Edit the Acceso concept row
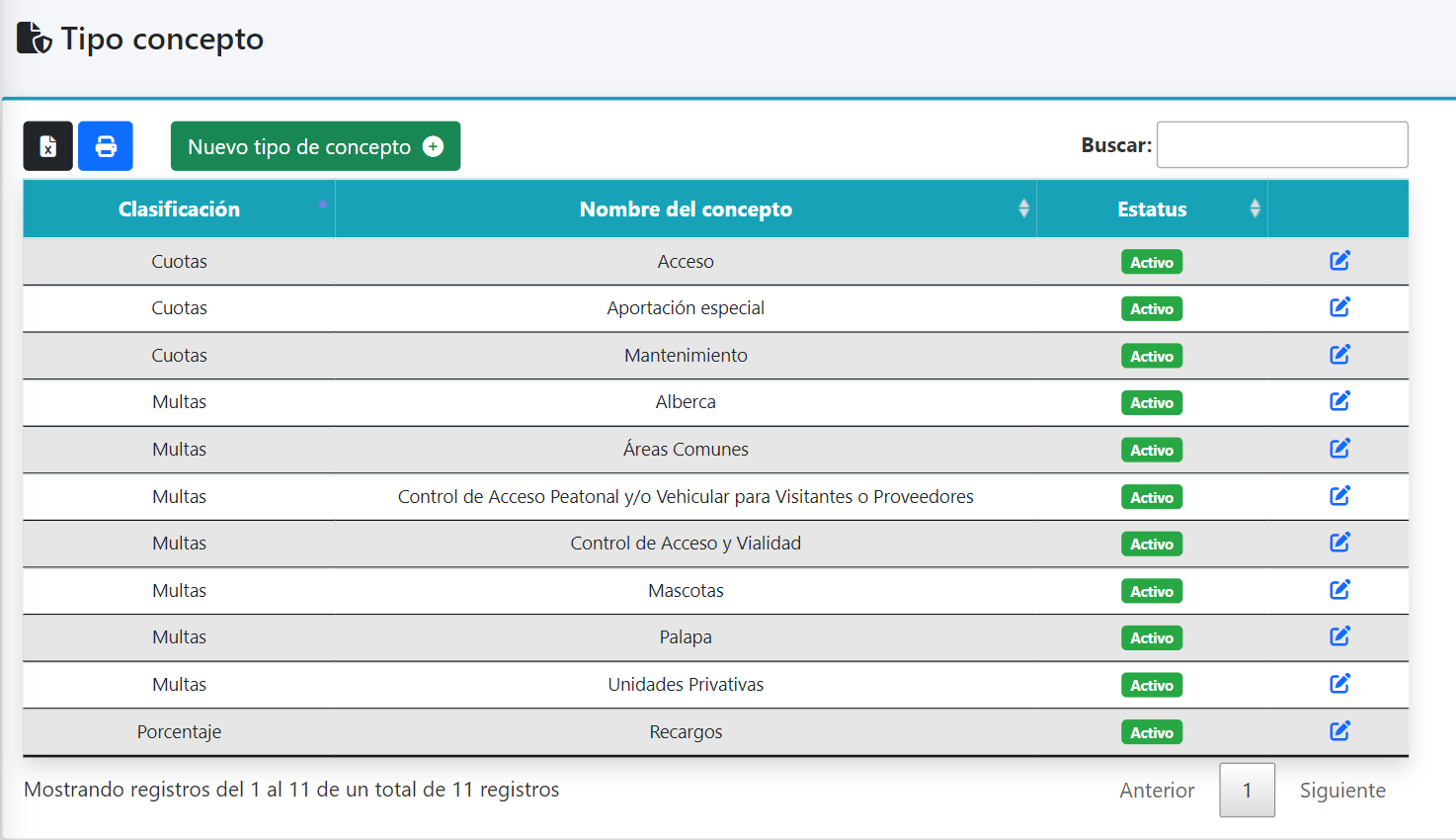 coord(1339,261)
